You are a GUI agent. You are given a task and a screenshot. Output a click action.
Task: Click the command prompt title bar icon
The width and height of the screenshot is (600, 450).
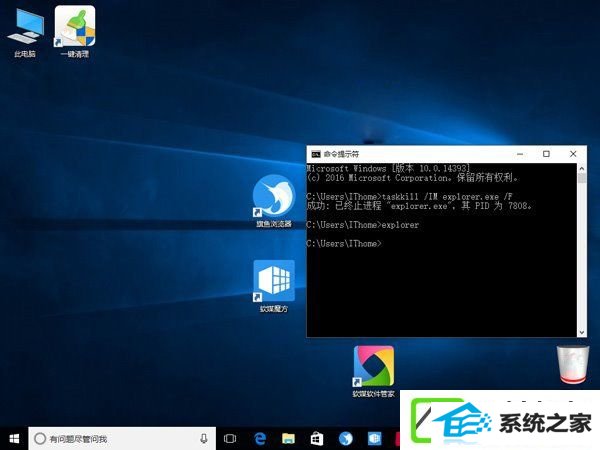point(316,154)
